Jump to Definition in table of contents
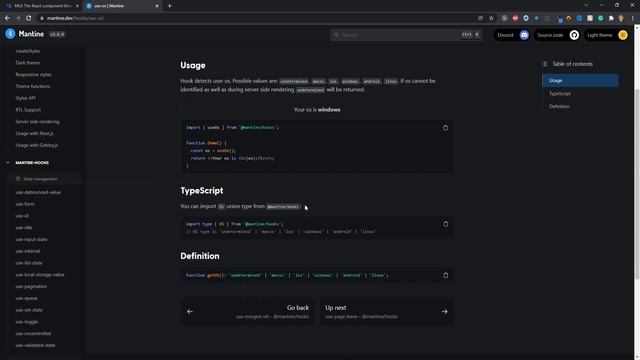Image resolution: width=640 pixels, height=360 pixels. tap(559, 106)
